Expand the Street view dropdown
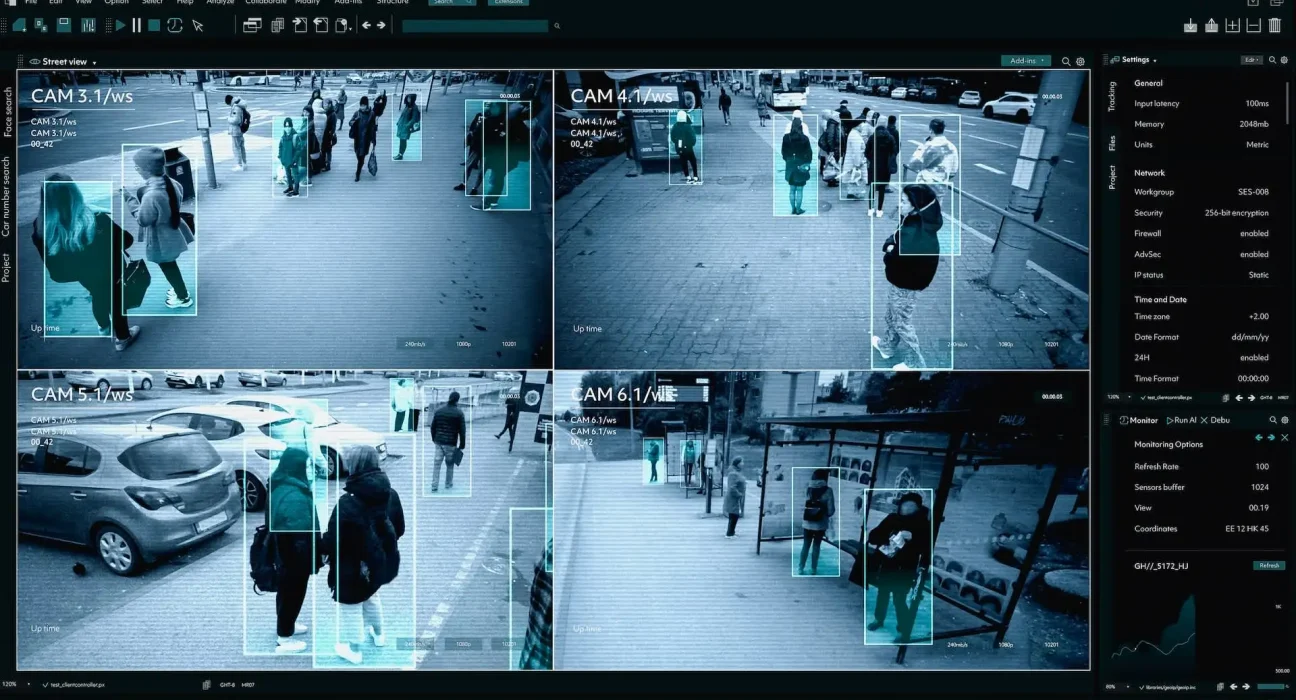 94,62
